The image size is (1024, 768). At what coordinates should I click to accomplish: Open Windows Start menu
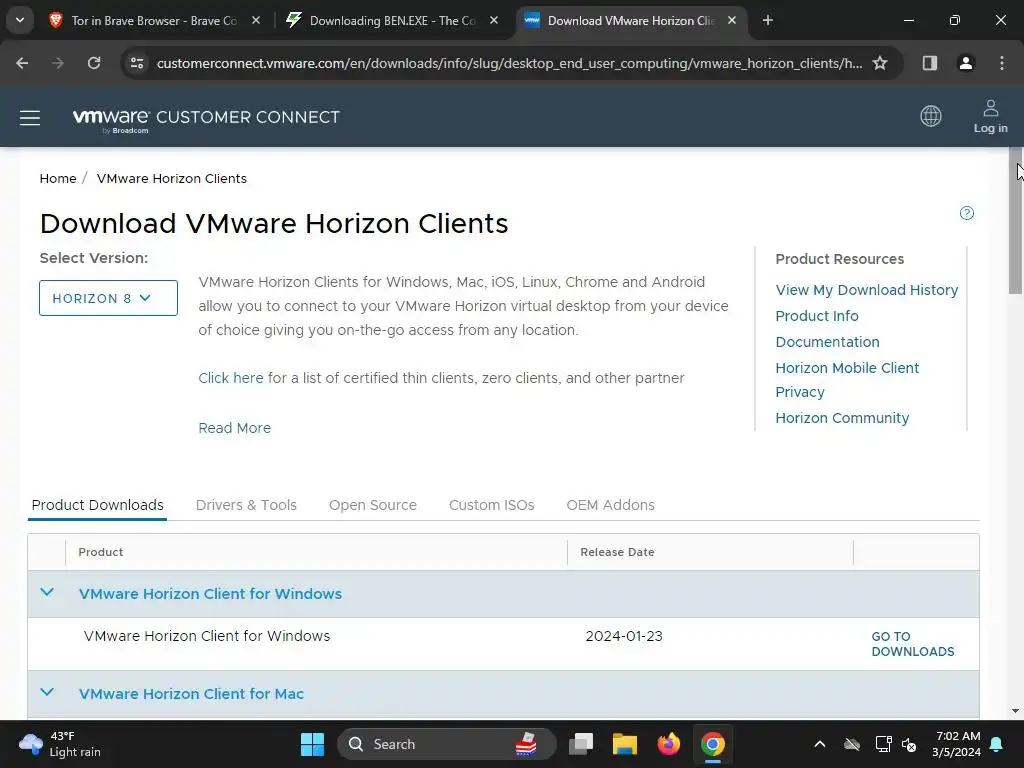coord(312,744)
